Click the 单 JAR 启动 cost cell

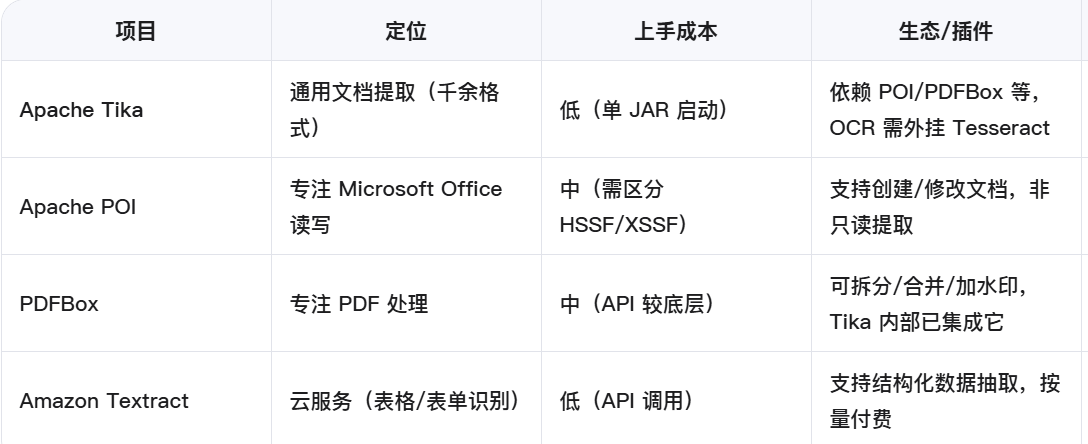[x=643, y=110]
